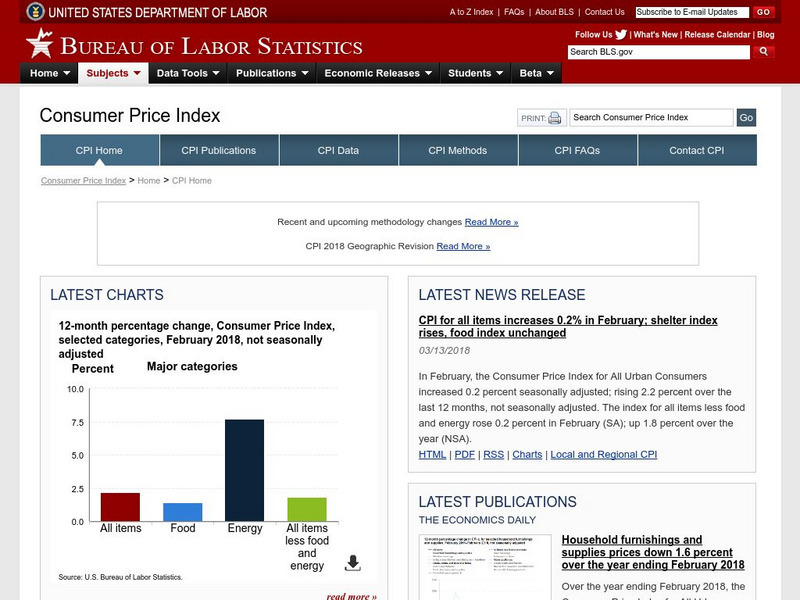Screen dimensions: 800x600
Task: Click the Economics Daily chart thumbnail
Action: [x=485, y=567]
